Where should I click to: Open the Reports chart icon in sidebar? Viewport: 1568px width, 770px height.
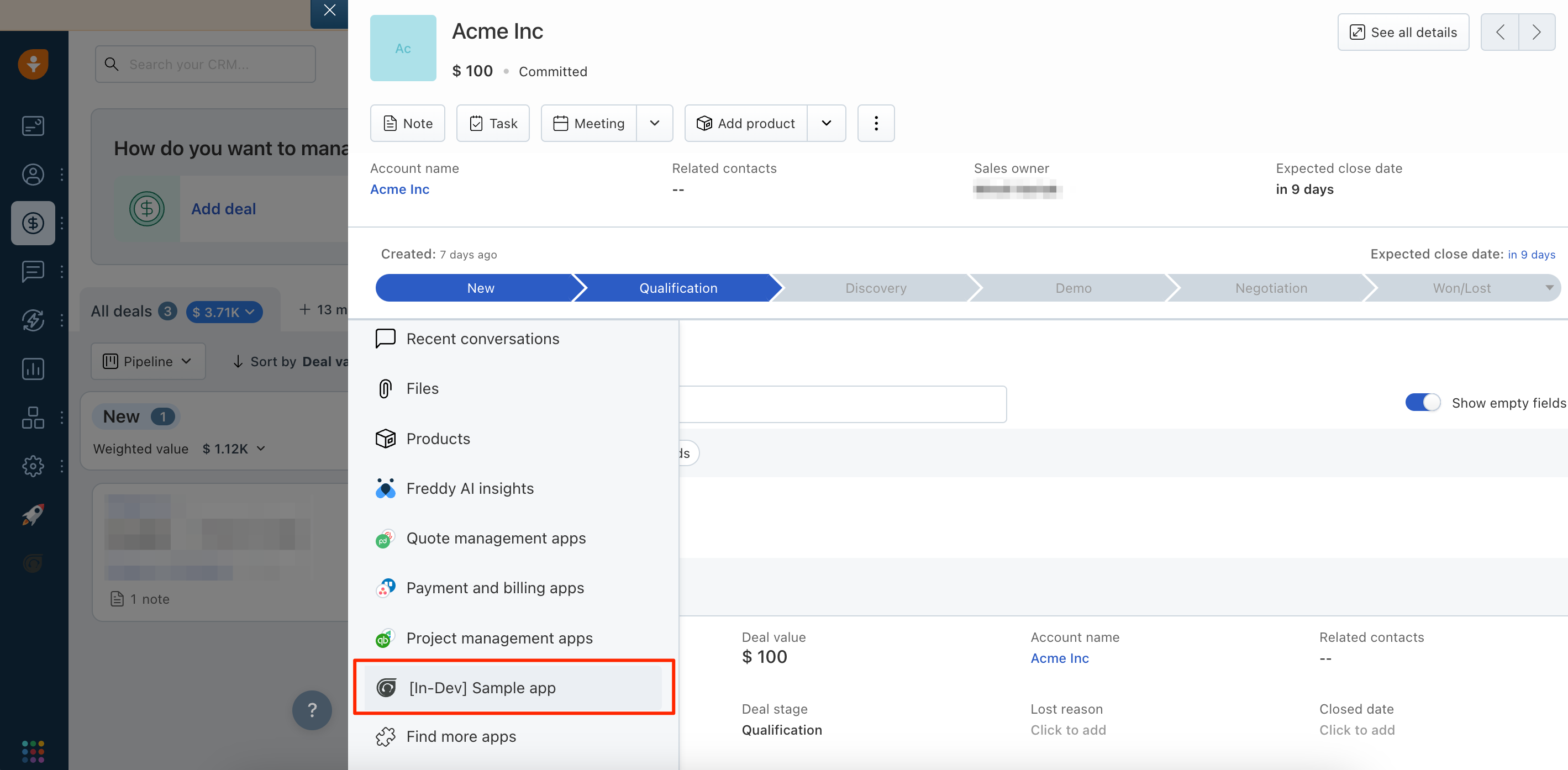33,369
